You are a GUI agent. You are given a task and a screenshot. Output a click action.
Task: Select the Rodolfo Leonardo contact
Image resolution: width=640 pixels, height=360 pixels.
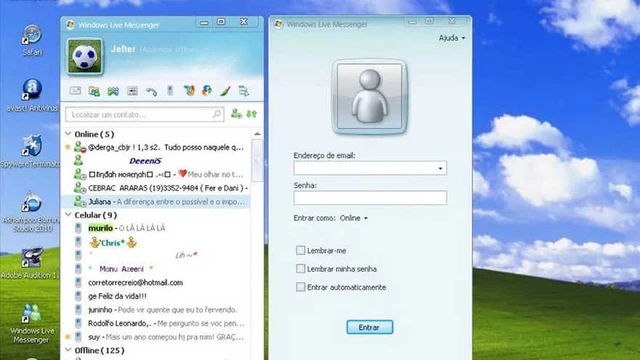click(x=157, y=323)
